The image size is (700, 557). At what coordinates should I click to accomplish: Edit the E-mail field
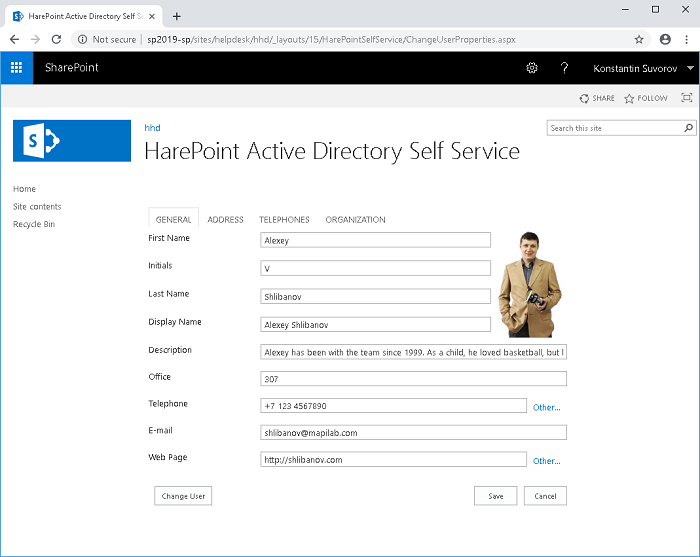tap(413, 432)
